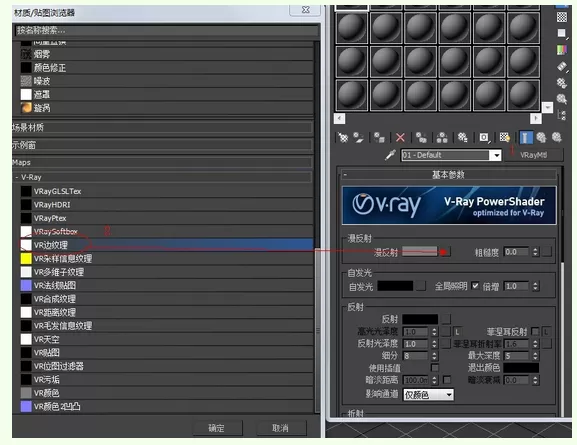Click the diffuse map slot button

point(445,252)
